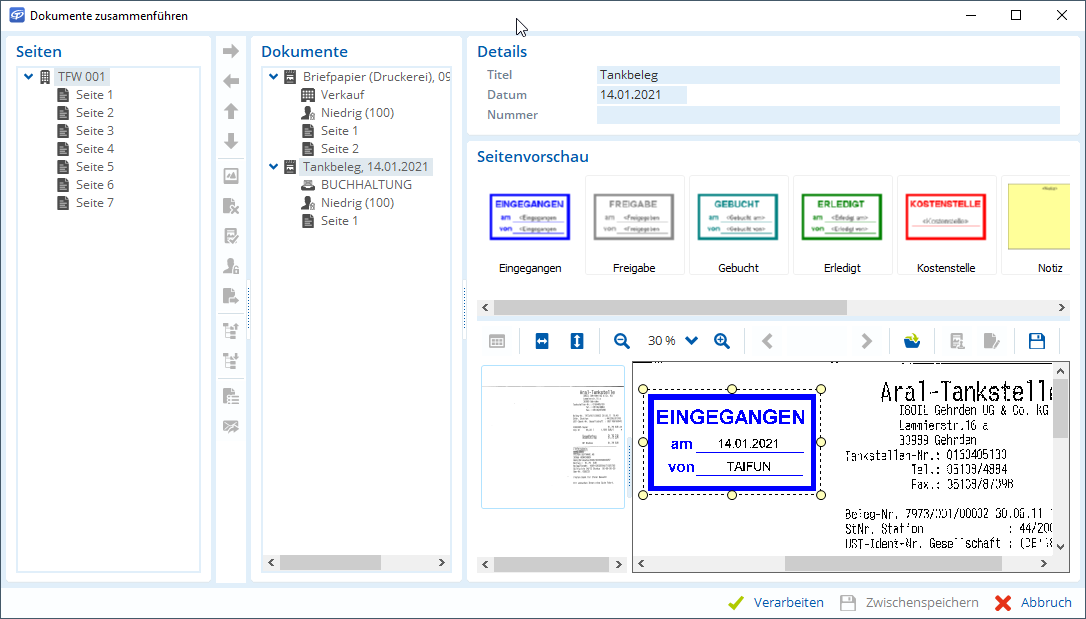This screenshot has width=1086, height=619.
Task: Select BUCHHALTUNG under Tankbeleg
Action: click(365, 185)
